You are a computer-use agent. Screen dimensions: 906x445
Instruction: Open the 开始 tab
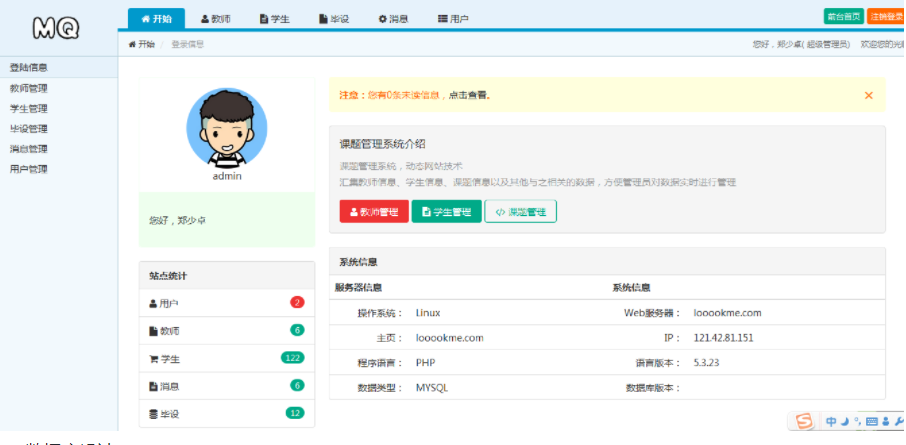pyautogui.click(x=156, y=18)
